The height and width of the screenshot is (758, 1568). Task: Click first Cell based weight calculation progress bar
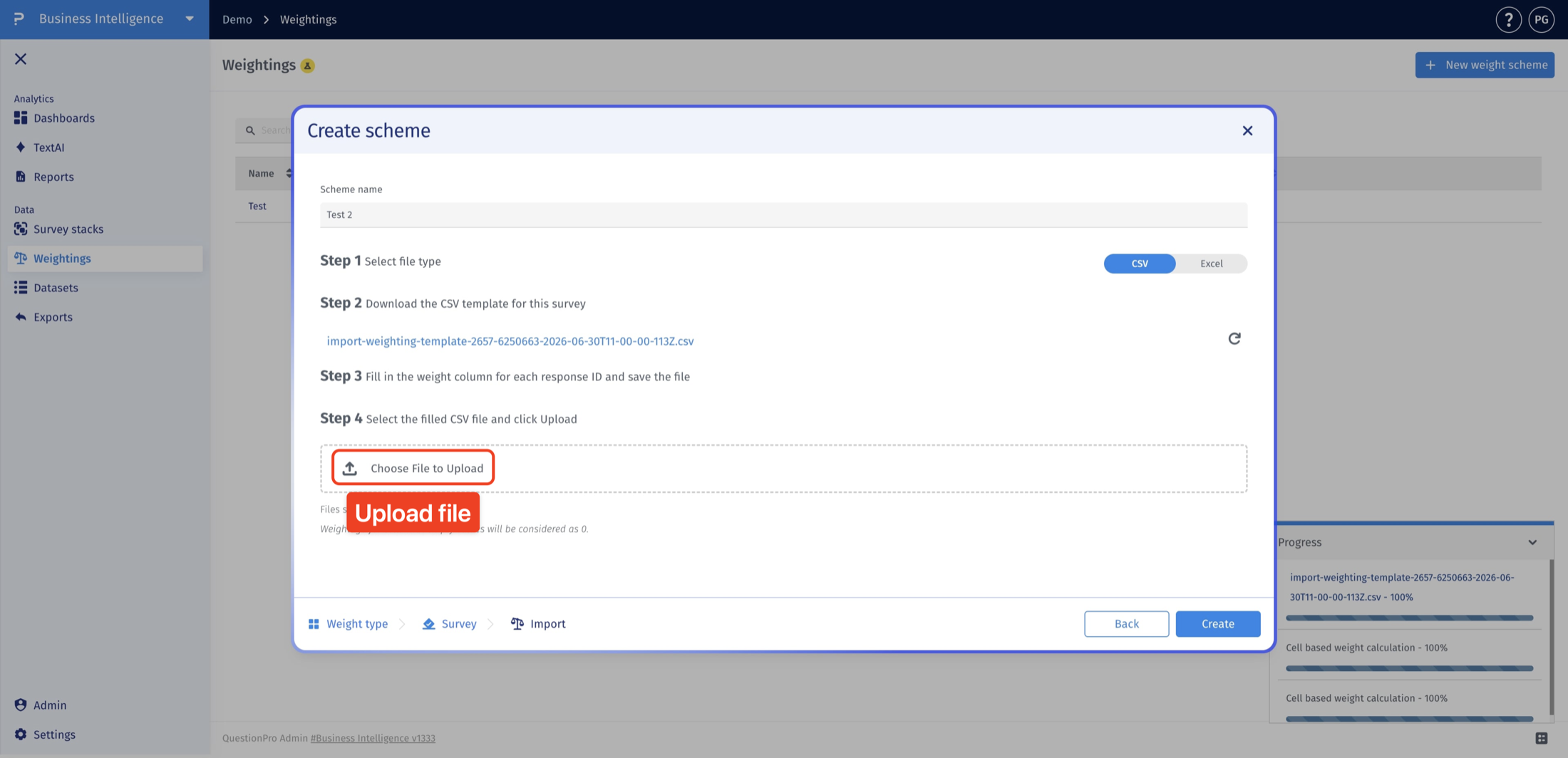1409,668
